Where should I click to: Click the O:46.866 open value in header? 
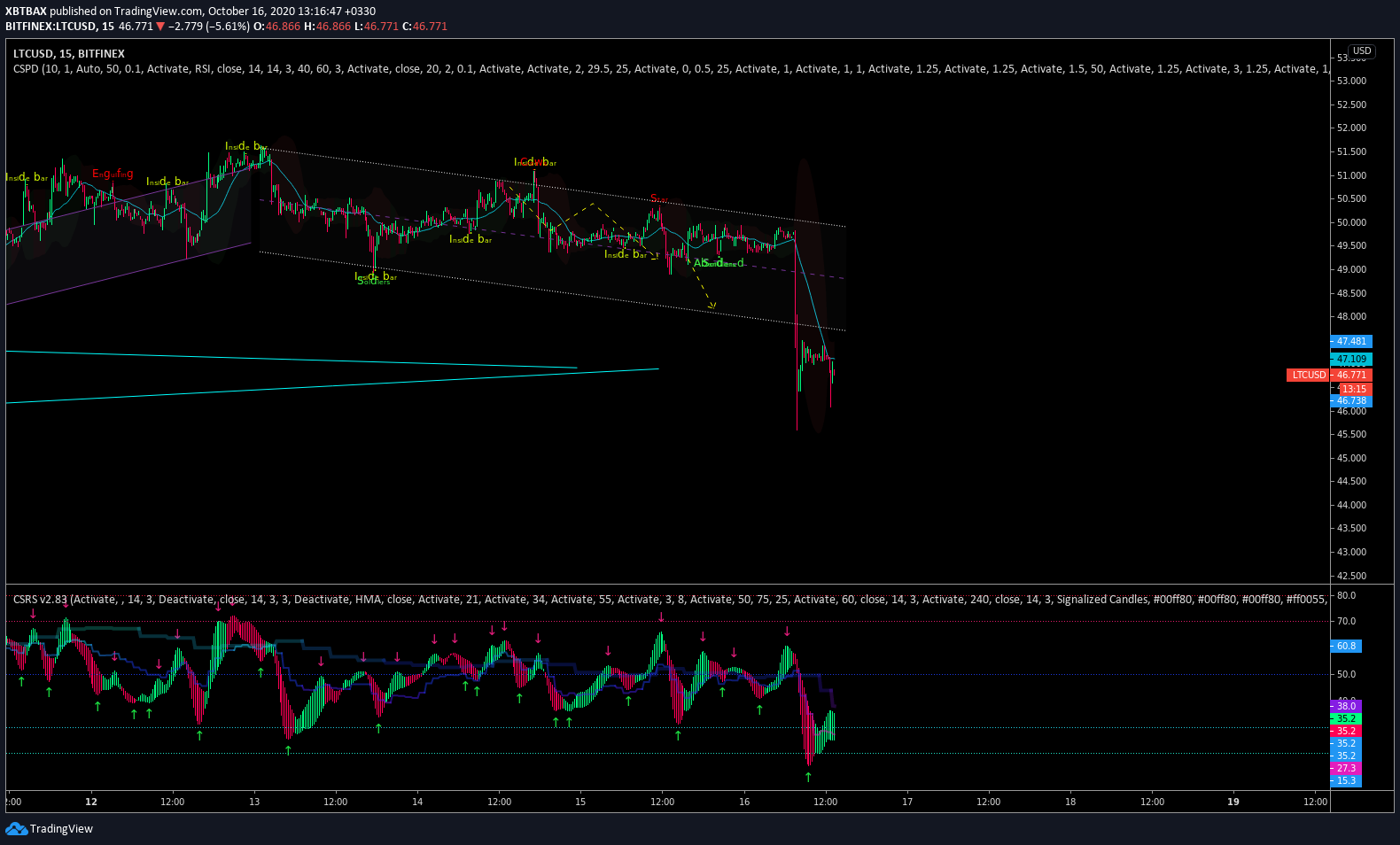coord(277,27)
